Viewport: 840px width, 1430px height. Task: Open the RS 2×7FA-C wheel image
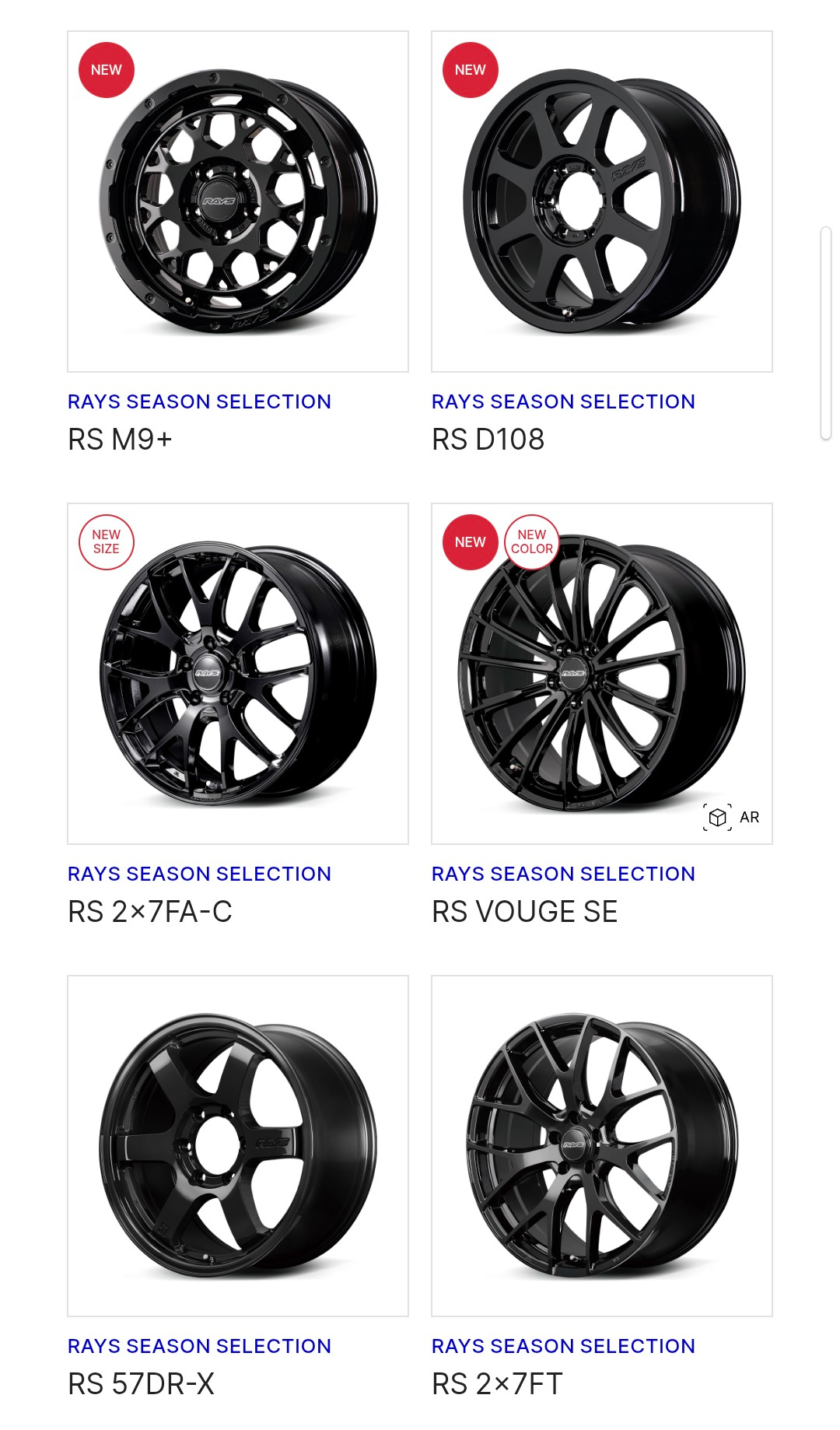tap(238, 674)
